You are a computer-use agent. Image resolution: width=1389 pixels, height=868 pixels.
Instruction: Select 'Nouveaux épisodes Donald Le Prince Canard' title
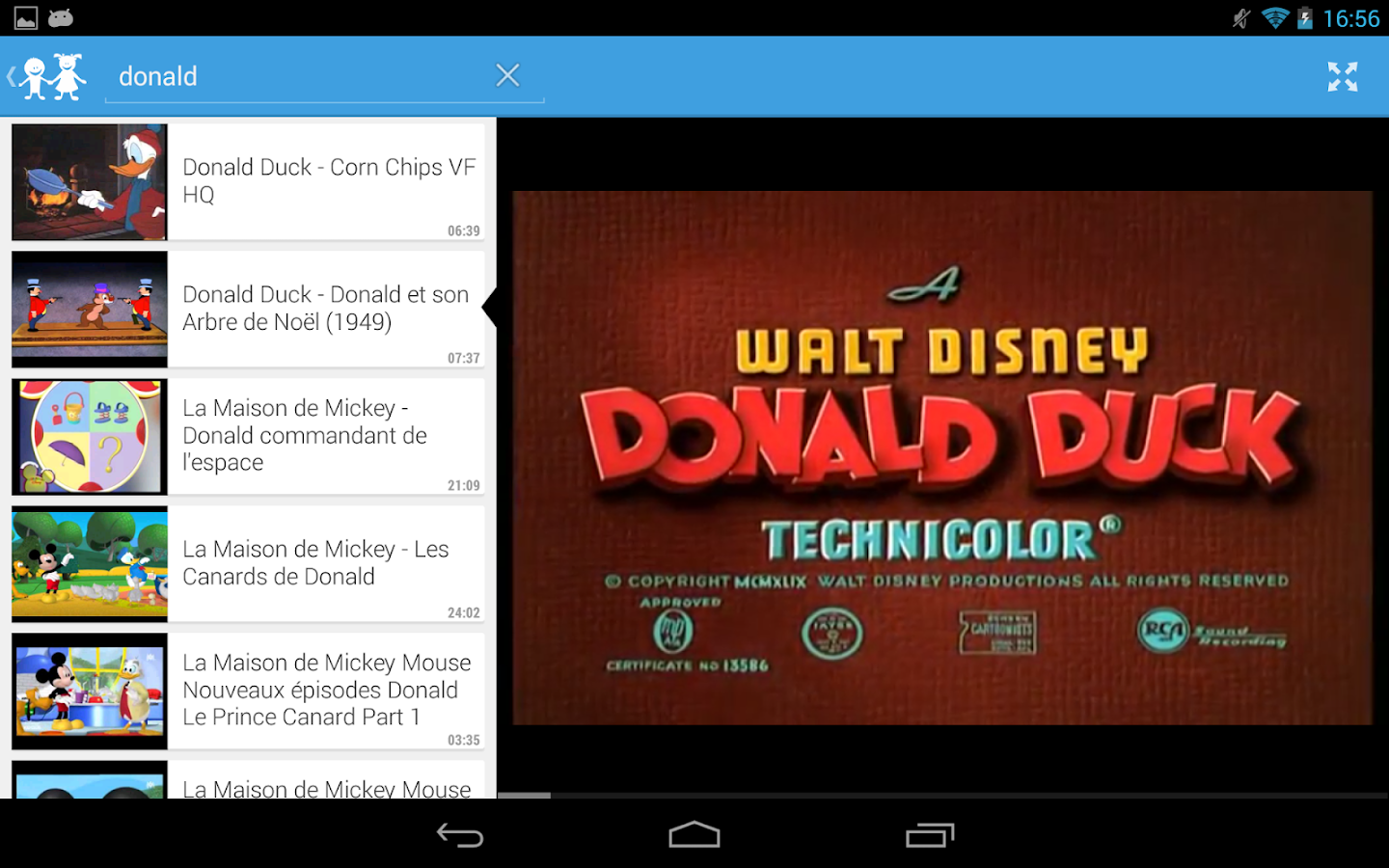click(x=327, y=690)
